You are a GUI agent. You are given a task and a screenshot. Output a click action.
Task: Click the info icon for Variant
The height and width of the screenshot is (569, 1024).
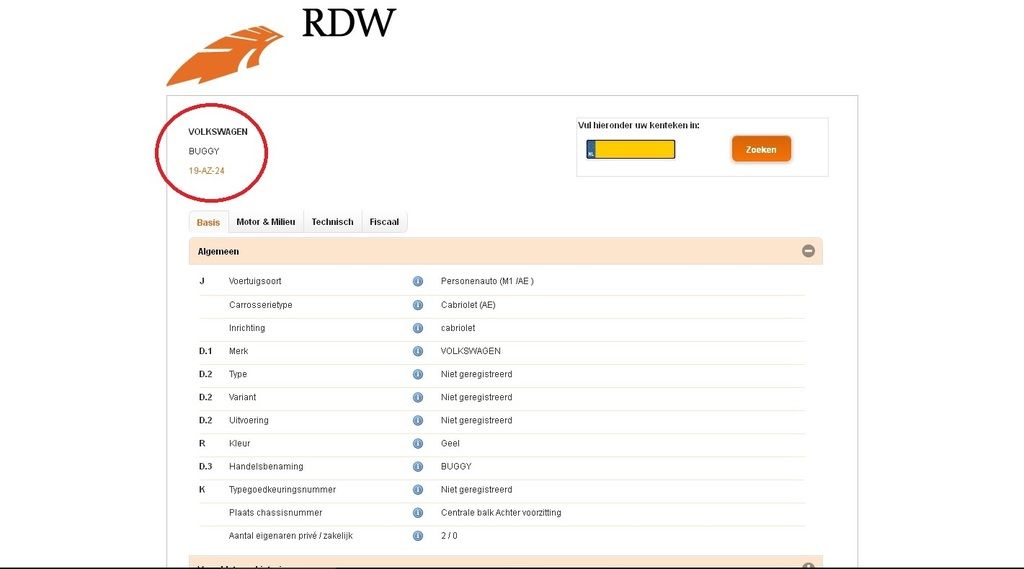418,397
